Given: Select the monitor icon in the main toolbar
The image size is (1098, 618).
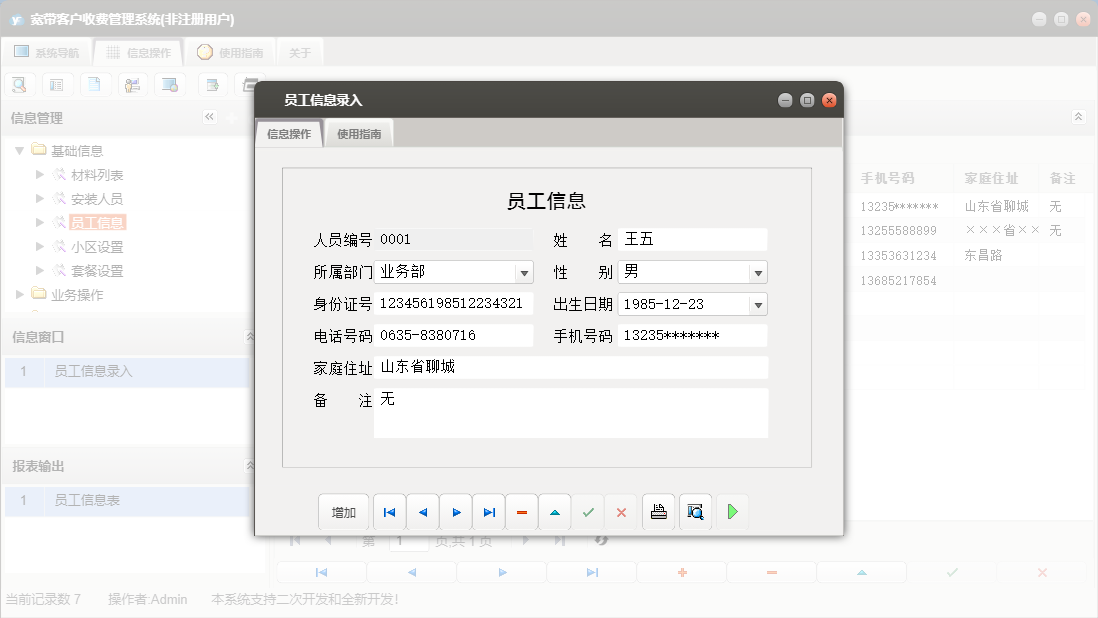Looking at the screenshot, I should pyautogui.click(x=170, y=84).
